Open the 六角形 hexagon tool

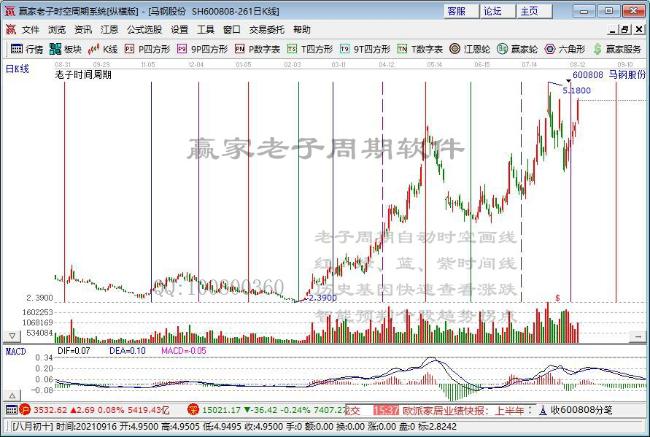click(565, 49)
